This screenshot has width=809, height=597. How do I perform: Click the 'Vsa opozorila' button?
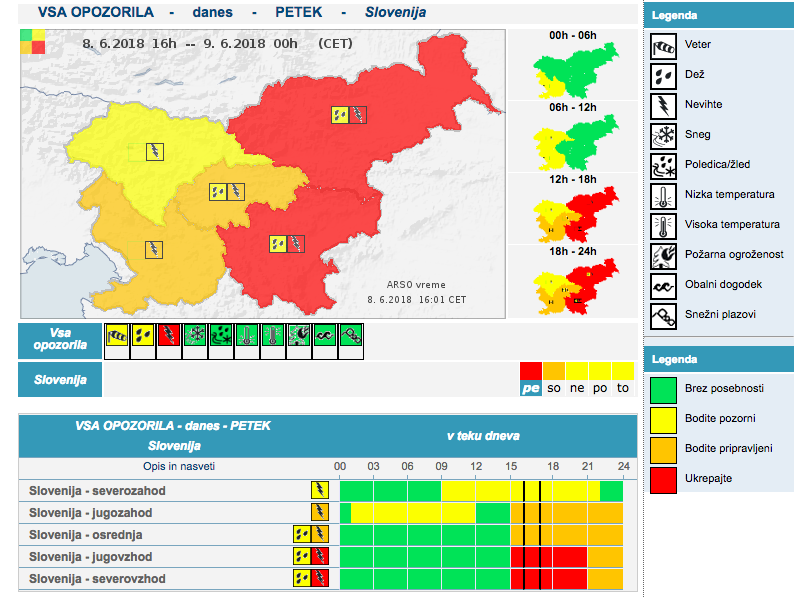click(60, 338)
